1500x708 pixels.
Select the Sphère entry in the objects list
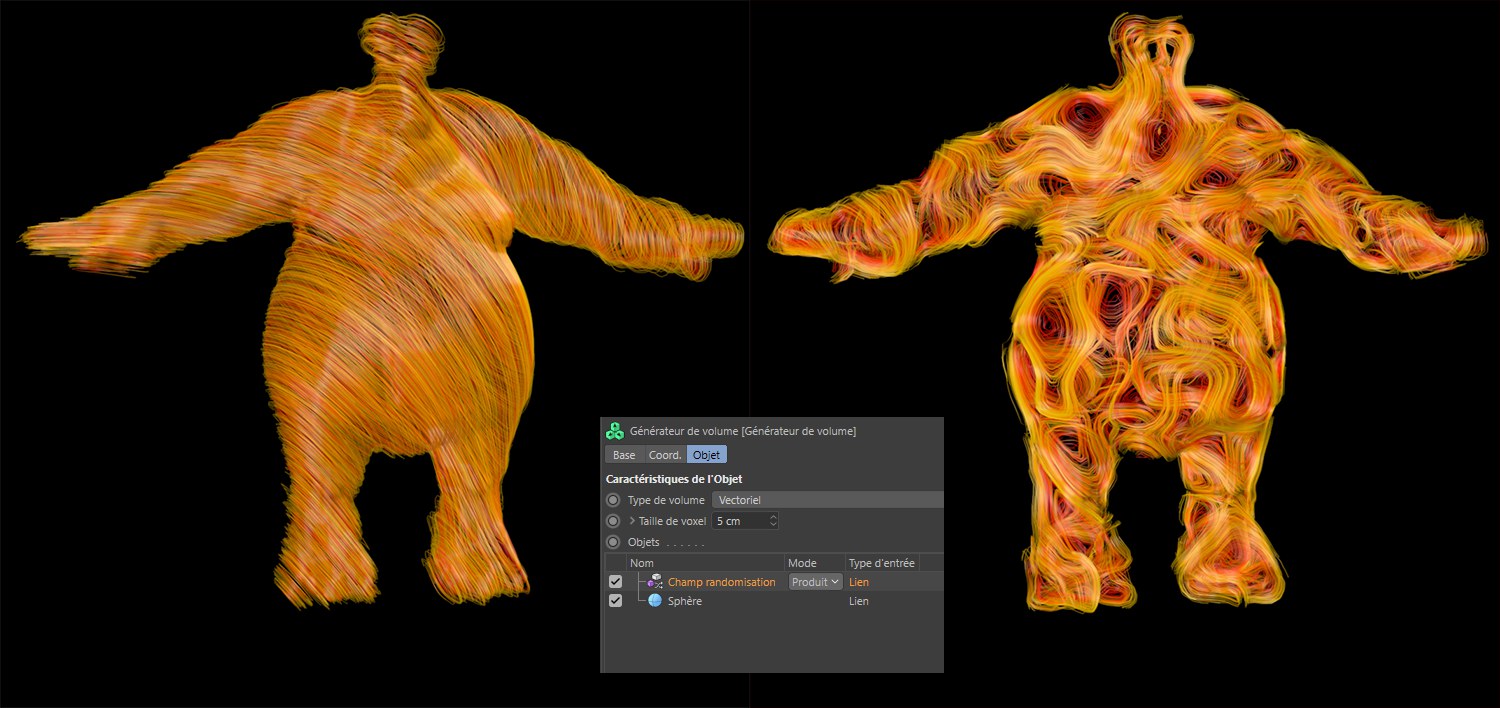point(685,601)
